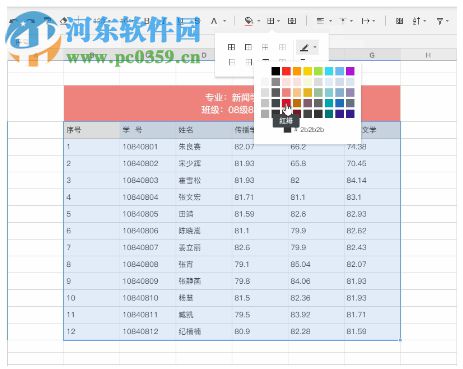Click the hex color field 2b2b2b
This screenshot has height=369, width=463.
coord(312,130)
